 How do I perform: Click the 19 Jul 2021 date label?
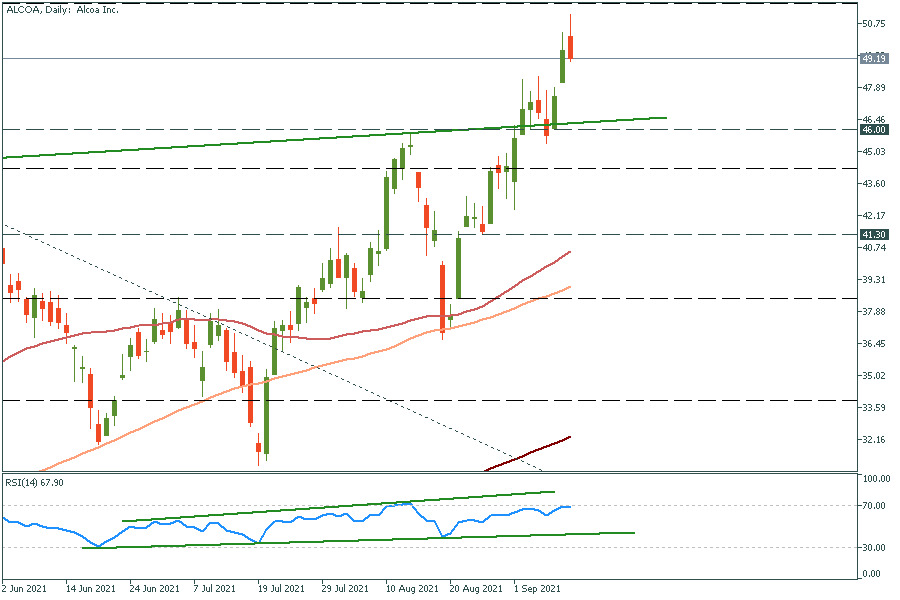pyautogui.click(x=280, y=590)
